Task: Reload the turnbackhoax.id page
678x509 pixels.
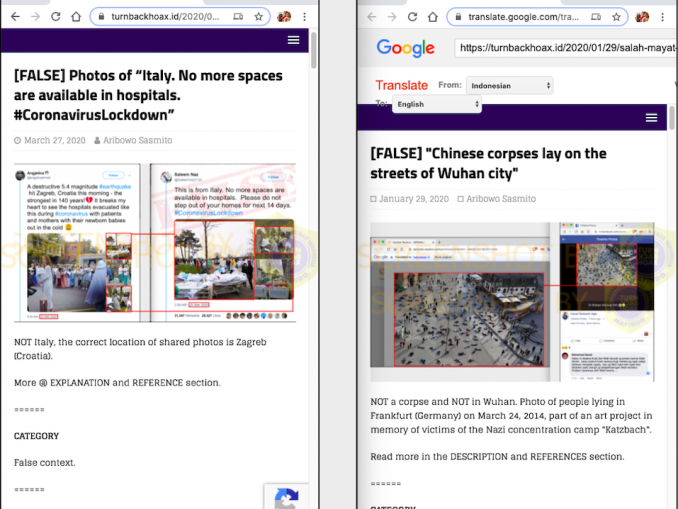Action: pyautogui.click(x=56, y=17)
